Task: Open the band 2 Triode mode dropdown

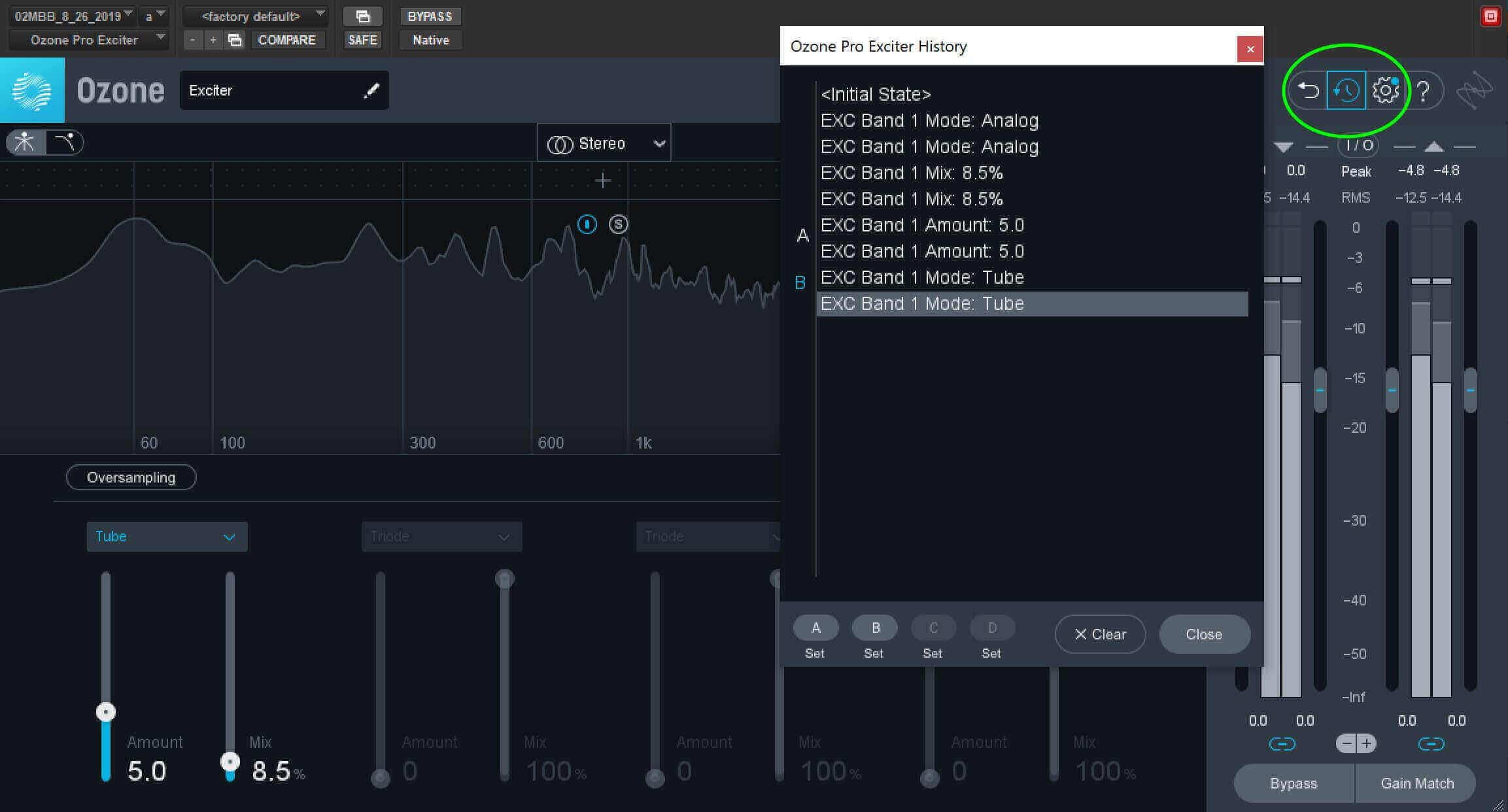Action: pos(441,537)
